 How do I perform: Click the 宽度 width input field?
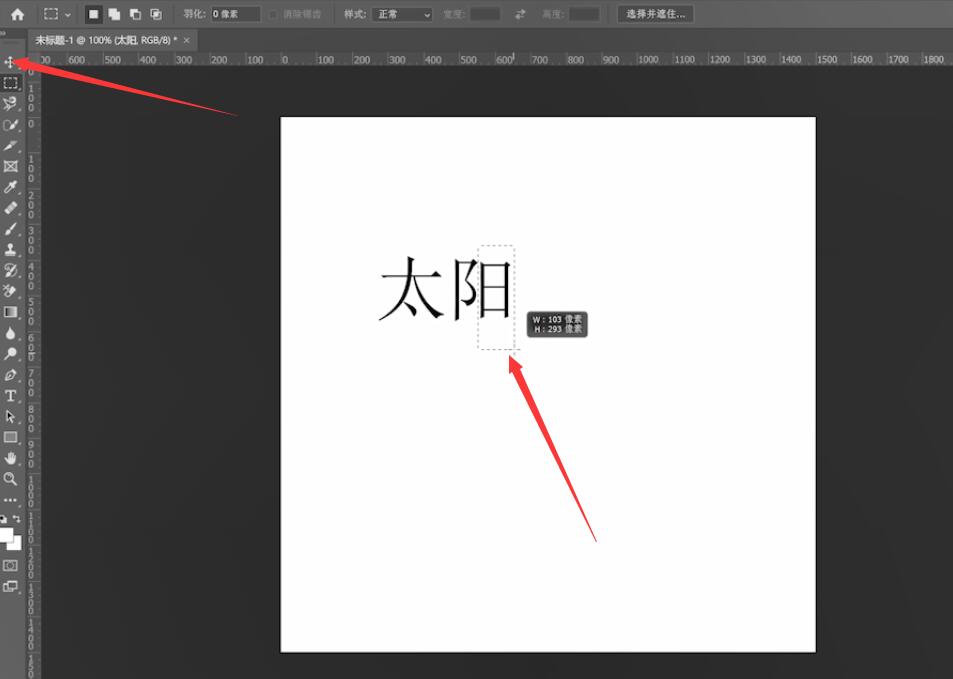485,14
